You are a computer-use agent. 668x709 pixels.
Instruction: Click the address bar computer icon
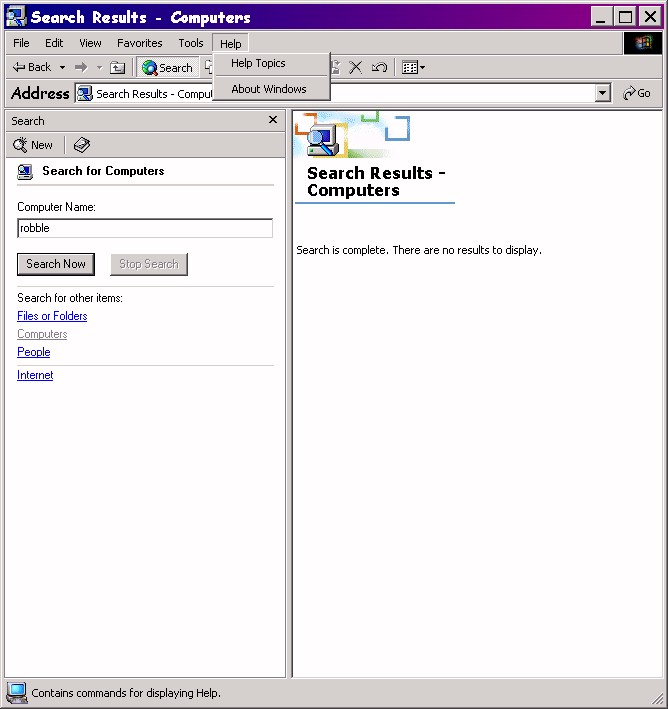pyautogui.click(x=85, y=94)
